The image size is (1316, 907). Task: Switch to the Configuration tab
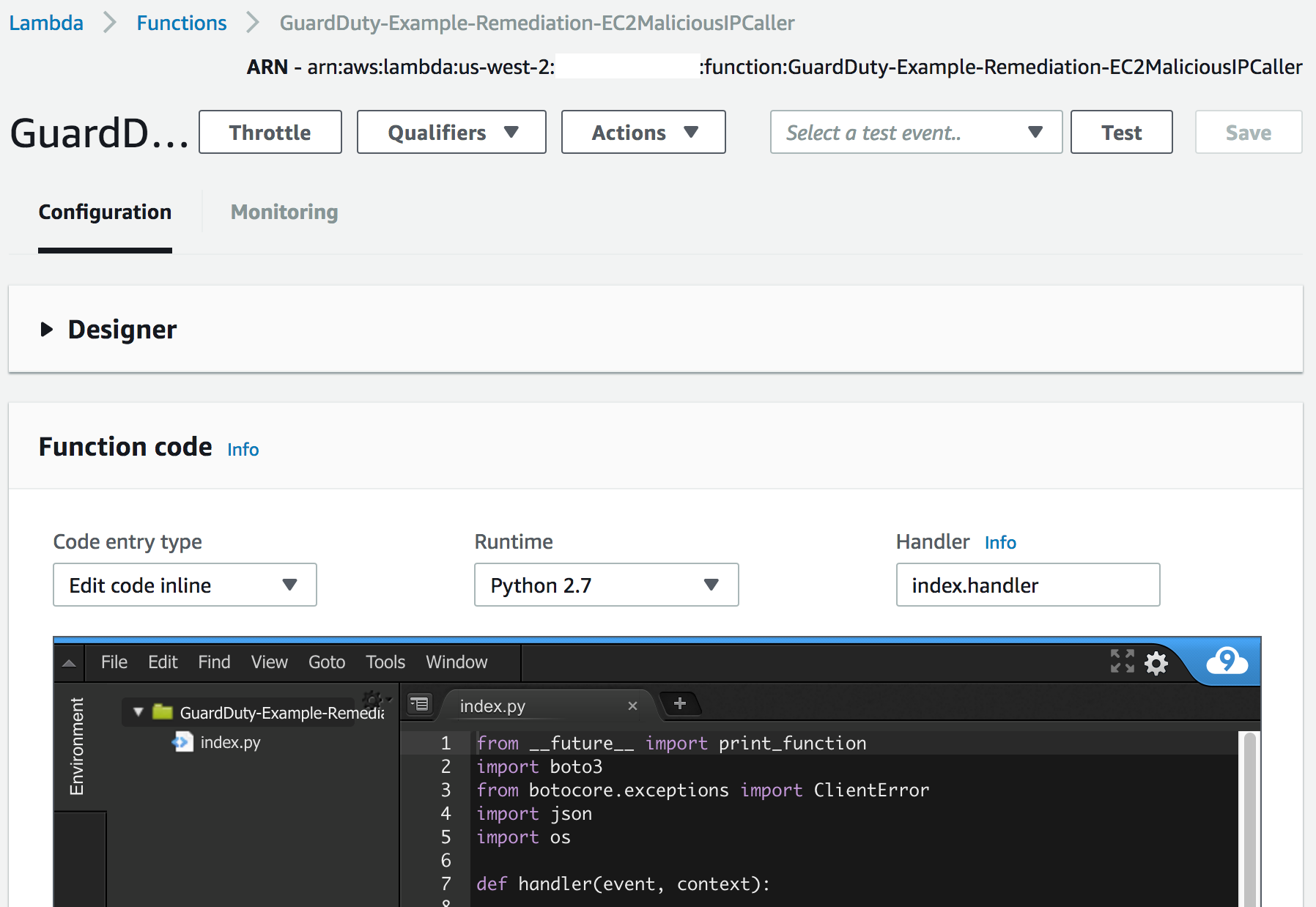pyautogui.click(x=105, y=212)
